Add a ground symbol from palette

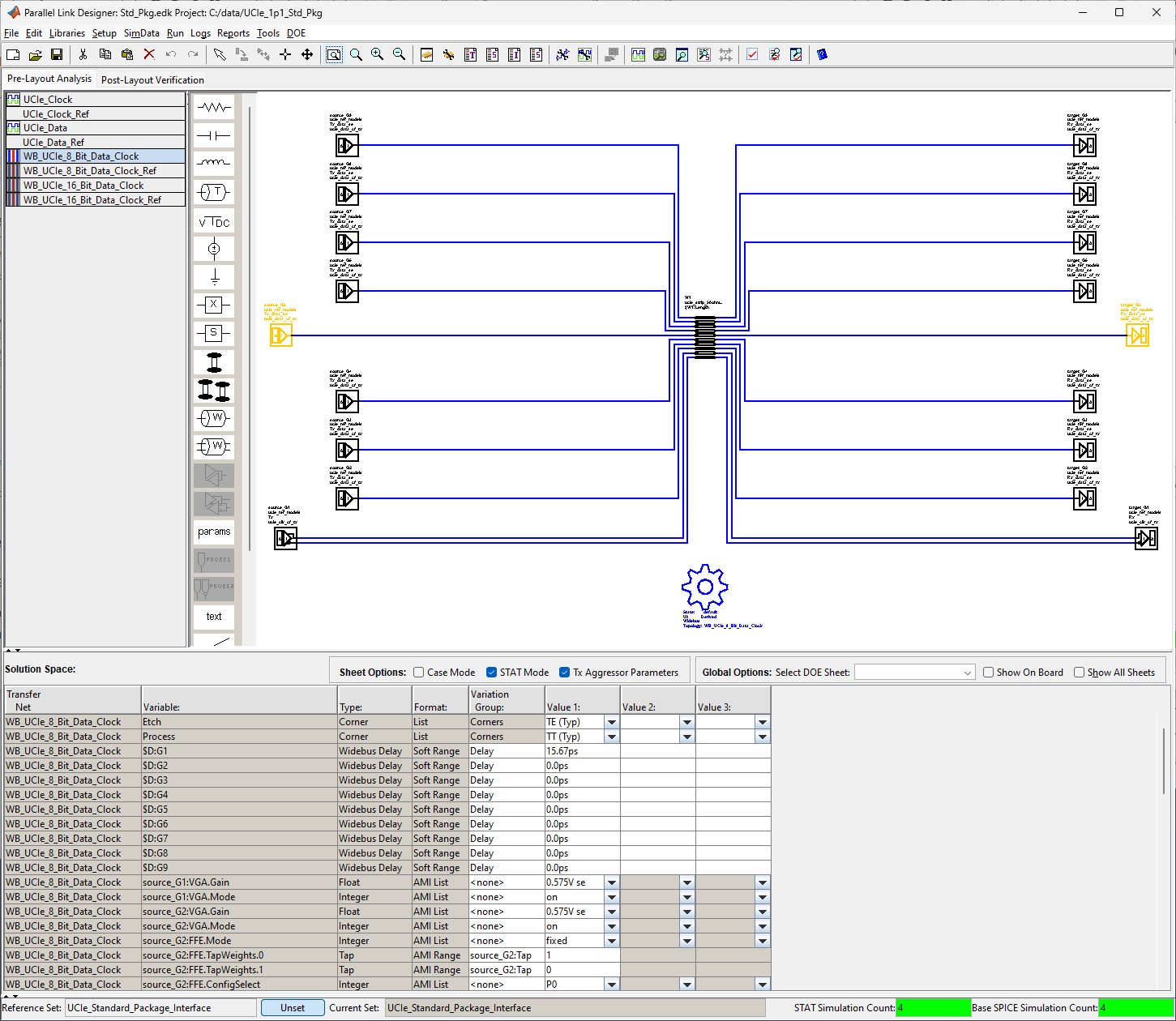(x=214, y=278)
